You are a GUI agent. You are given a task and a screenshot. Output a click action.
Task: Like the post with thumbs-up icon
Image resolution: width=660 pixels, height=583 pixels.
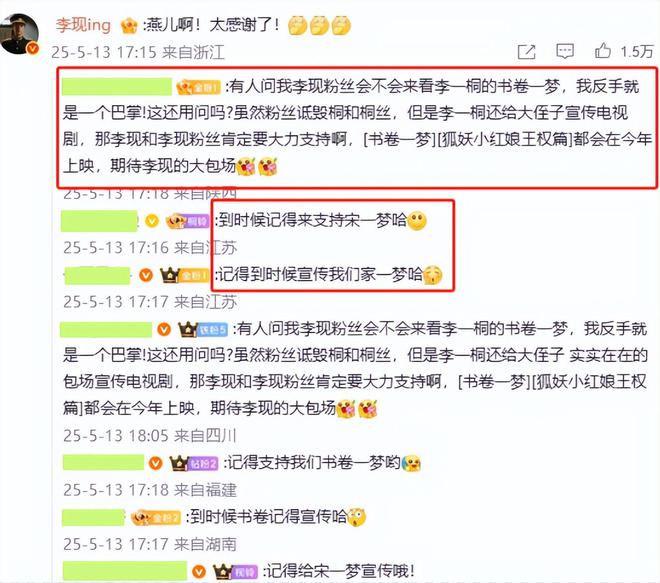pyautogui.click(x=602, y=51)
